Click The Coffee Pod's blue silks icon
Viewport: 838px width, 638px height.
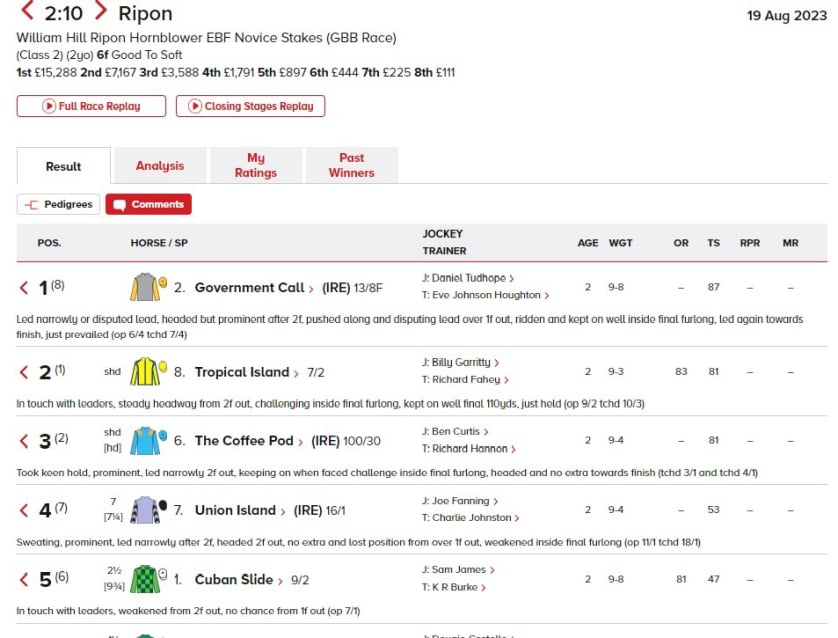(x=146, y=441)
